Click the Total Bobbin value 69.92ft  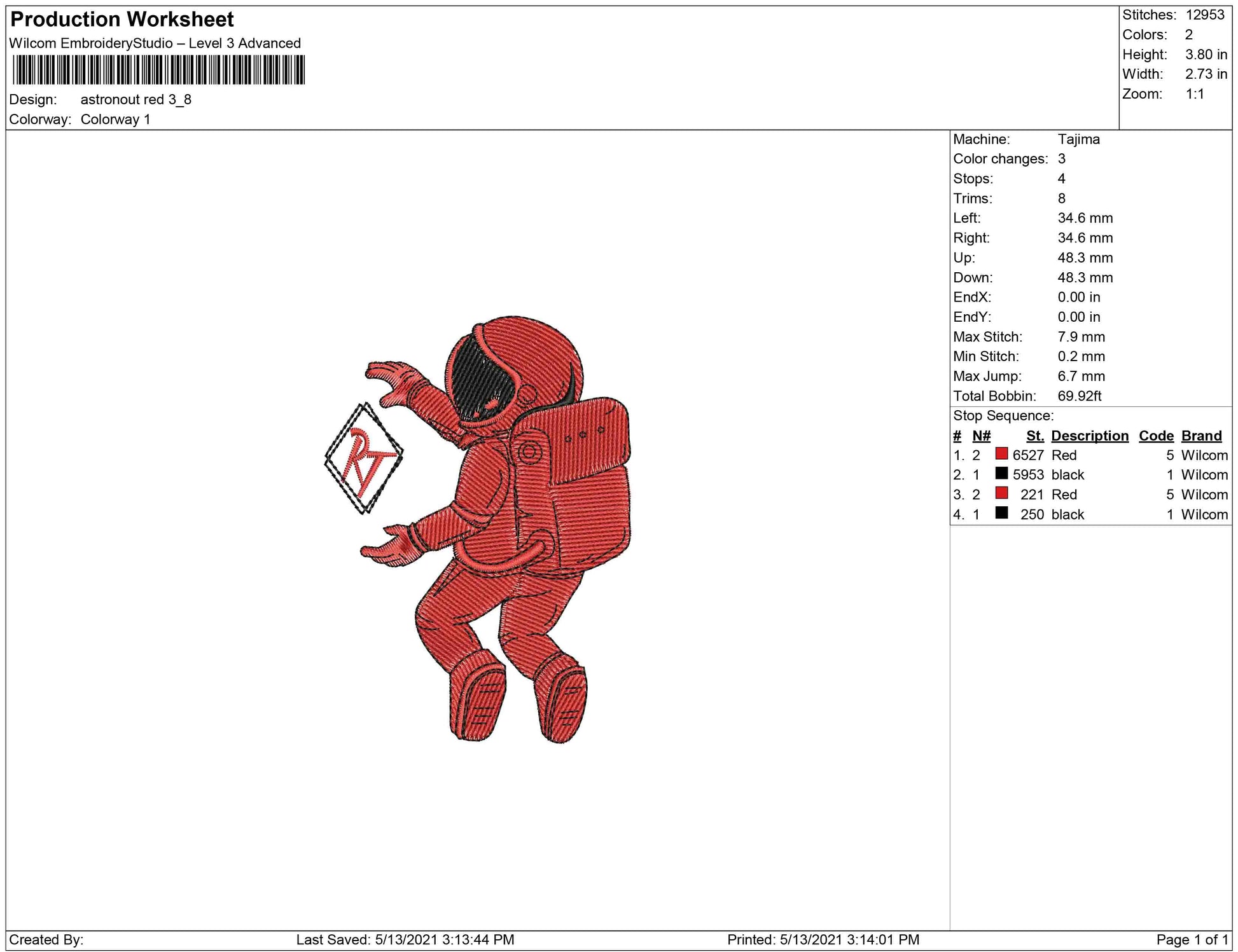(1079, 396)
